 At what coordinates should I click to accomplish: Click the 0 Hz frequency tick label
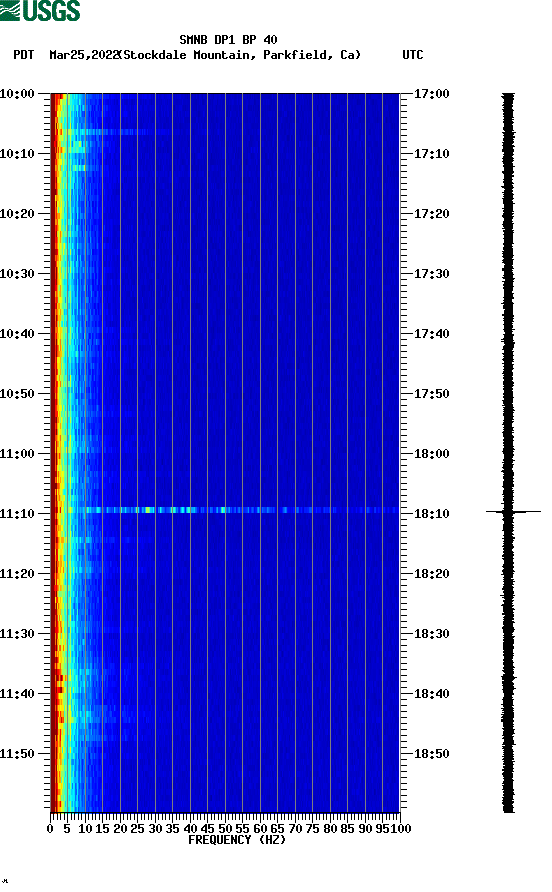point(50,829)
